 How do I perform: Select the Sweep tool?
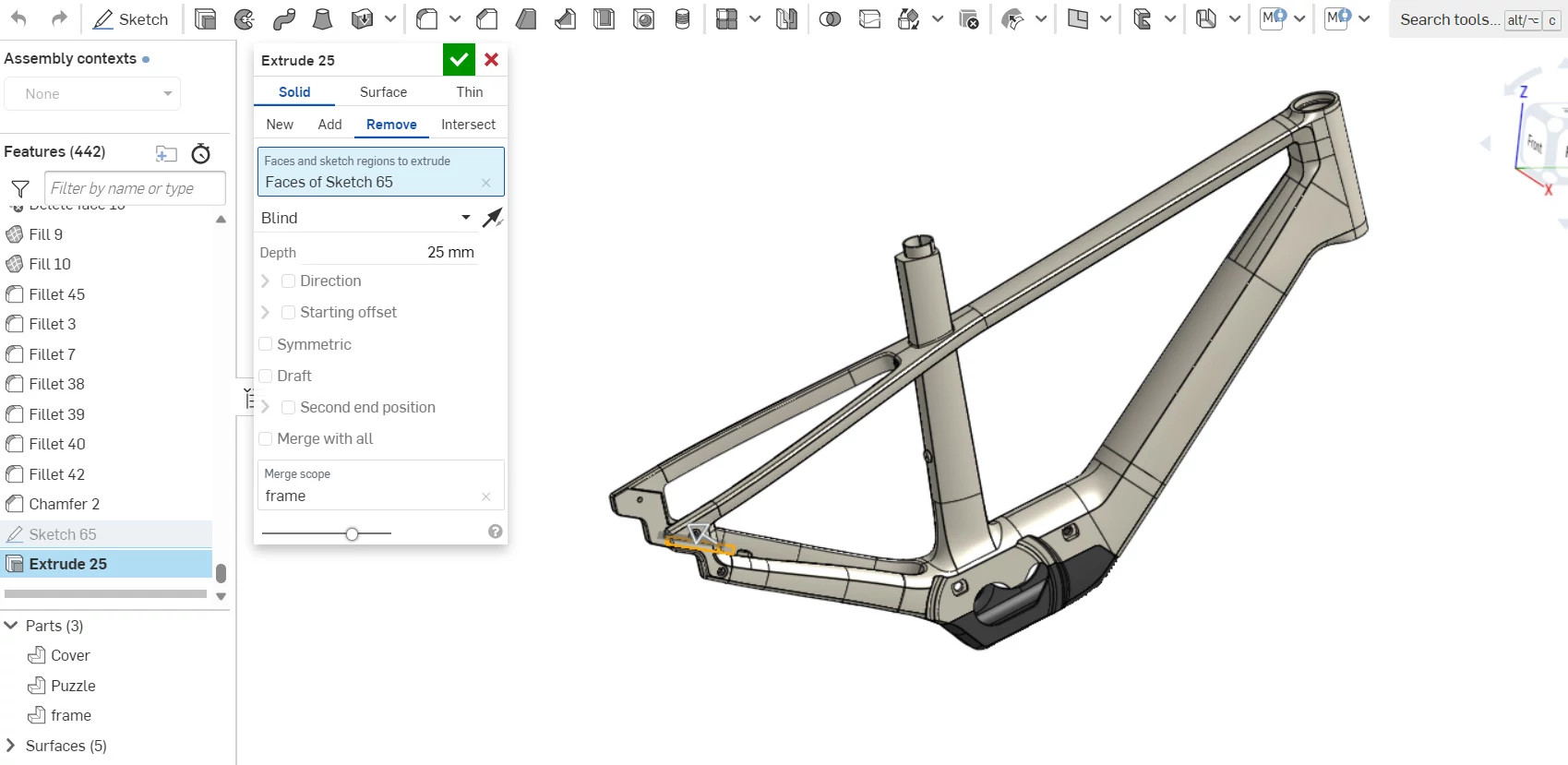click(284, 19)
